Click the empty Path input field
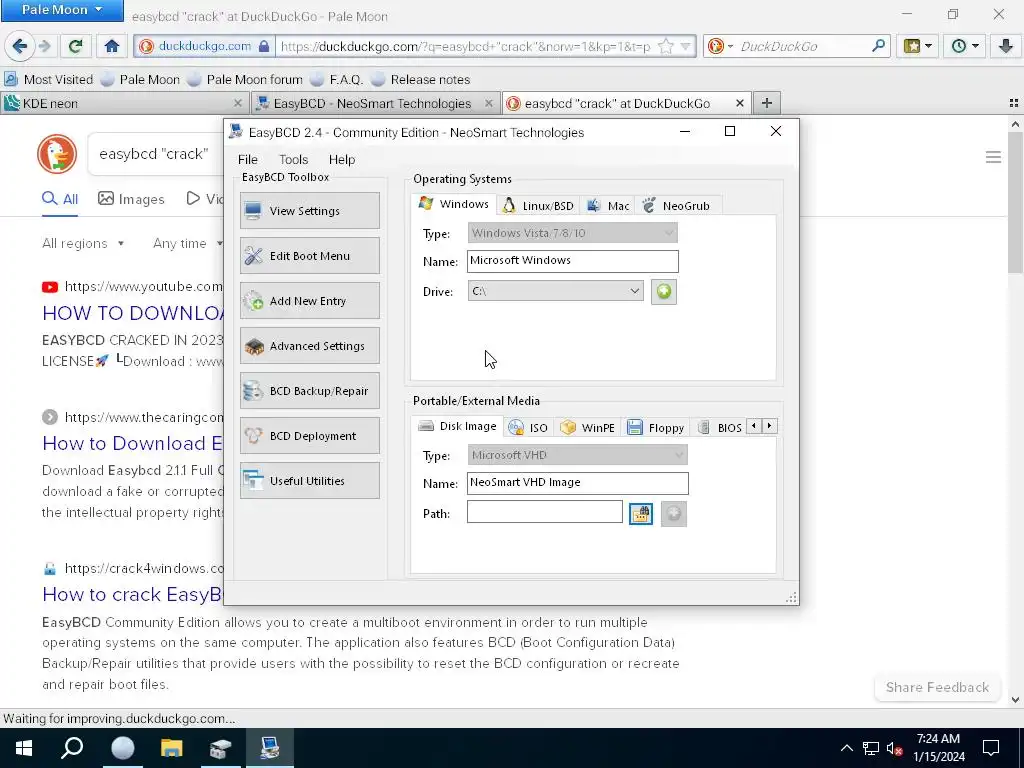Viewport: 1024px width, 768px height. pos(545,511)
